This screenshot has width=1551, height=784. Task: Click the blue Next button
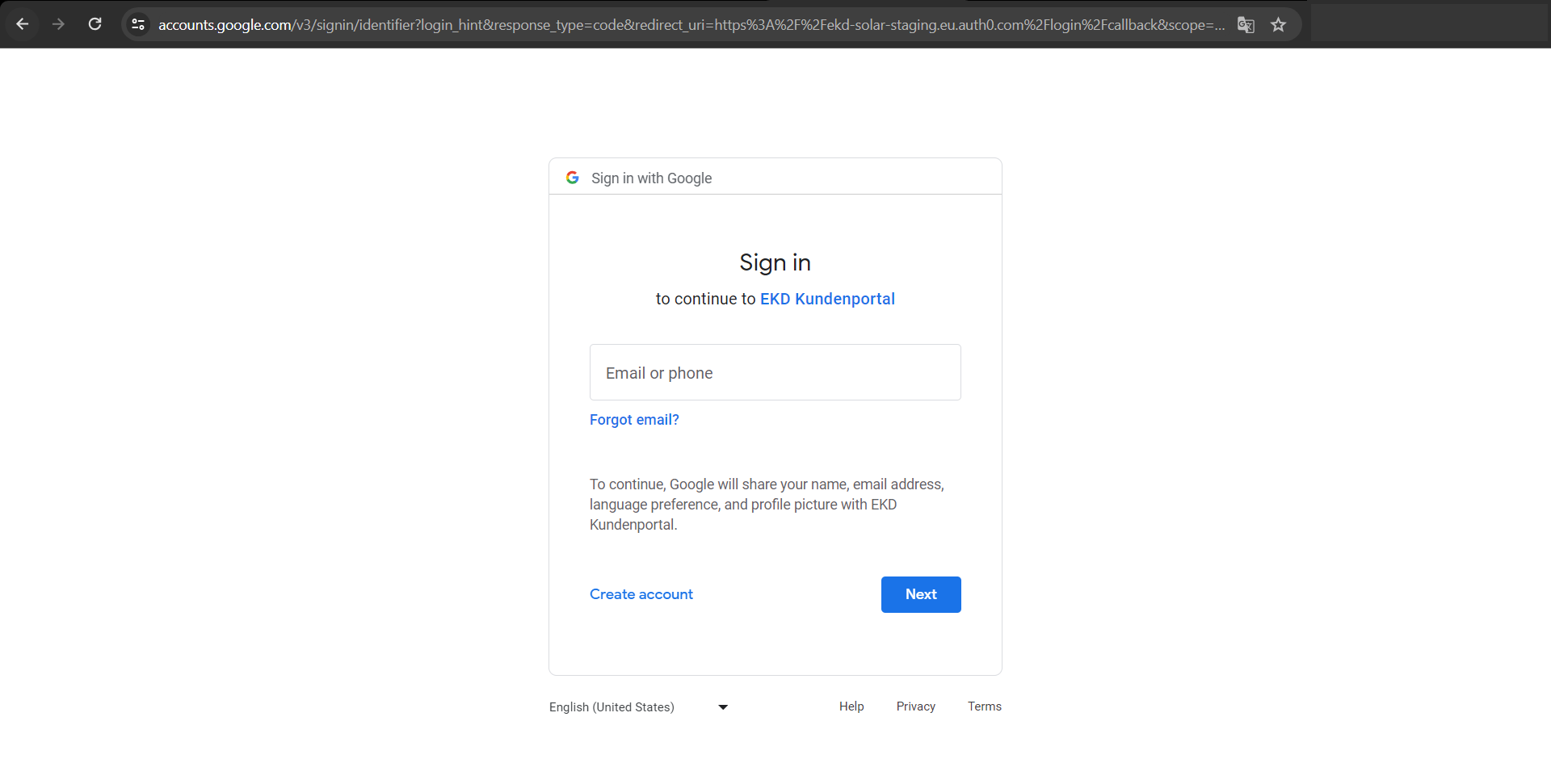(x=921, y=594)
